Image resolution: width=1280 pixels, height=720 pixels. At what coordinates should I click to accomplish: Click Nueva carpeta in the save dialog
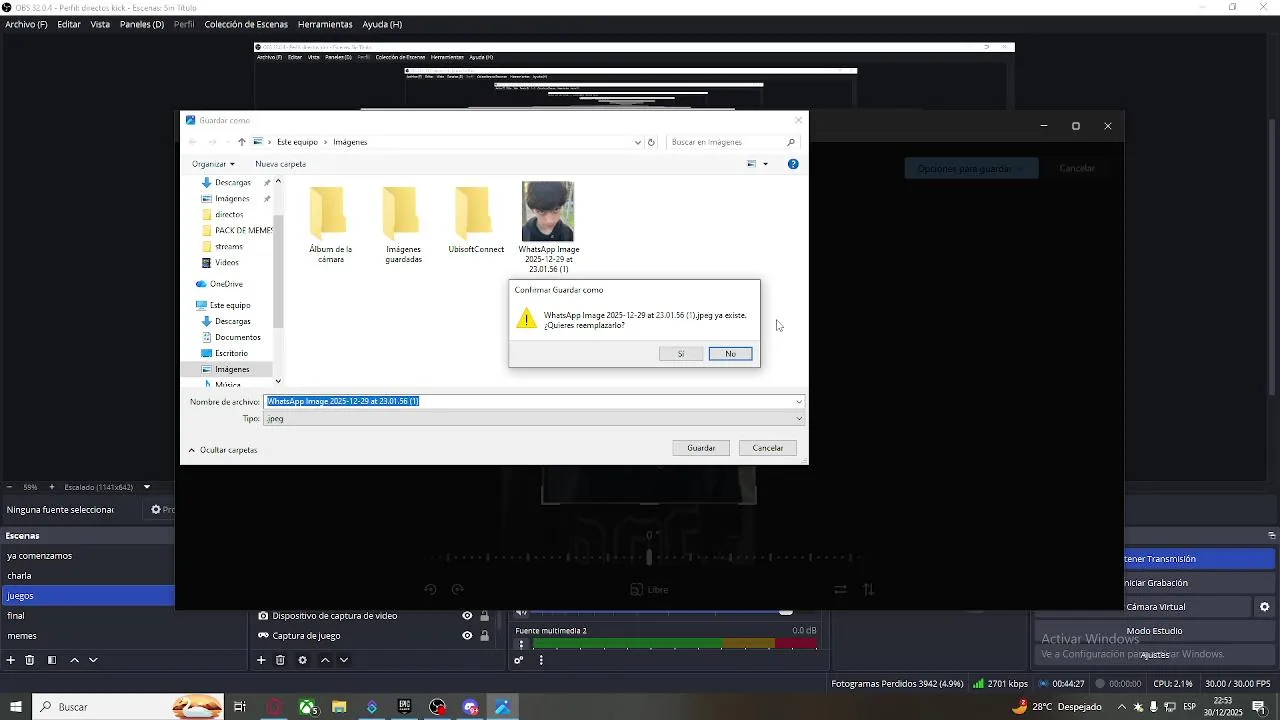coord(280,164)
